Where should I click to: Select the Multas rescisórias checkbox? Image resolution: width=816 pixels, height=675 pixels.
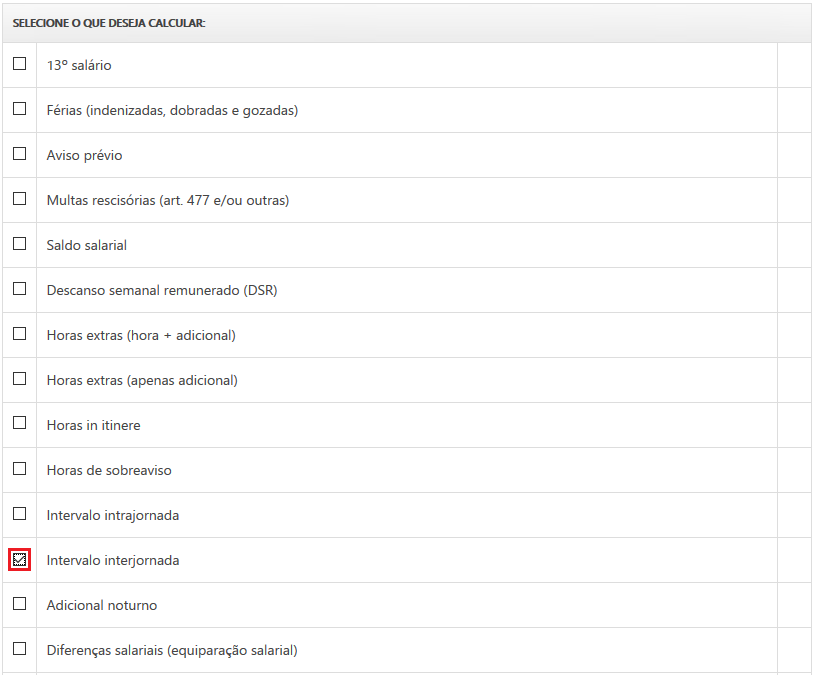coord(19,199)
